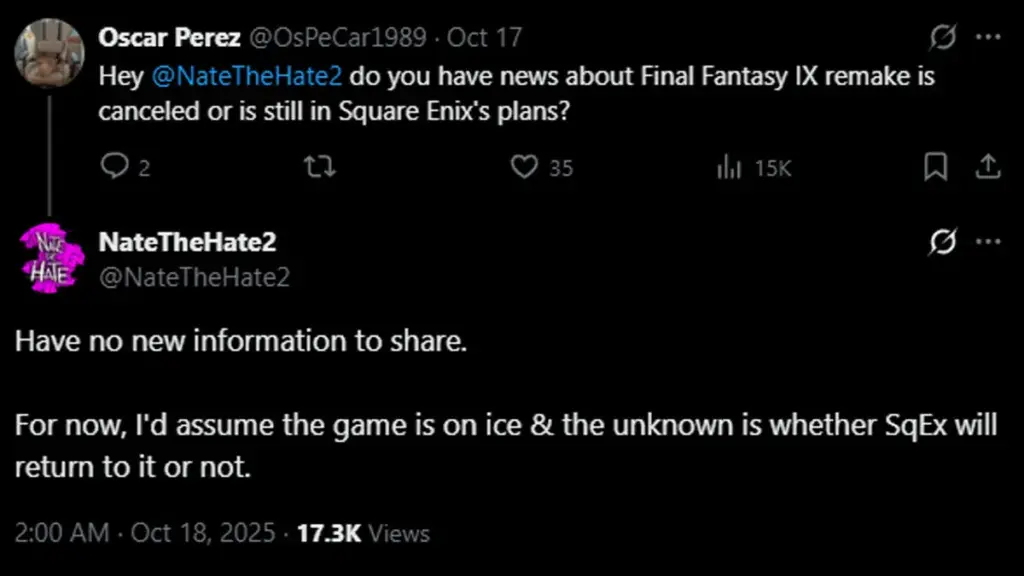Bookmark Oscar Perez's tweet
This screenshot has height=576, width=1024.
click(935, 168)
